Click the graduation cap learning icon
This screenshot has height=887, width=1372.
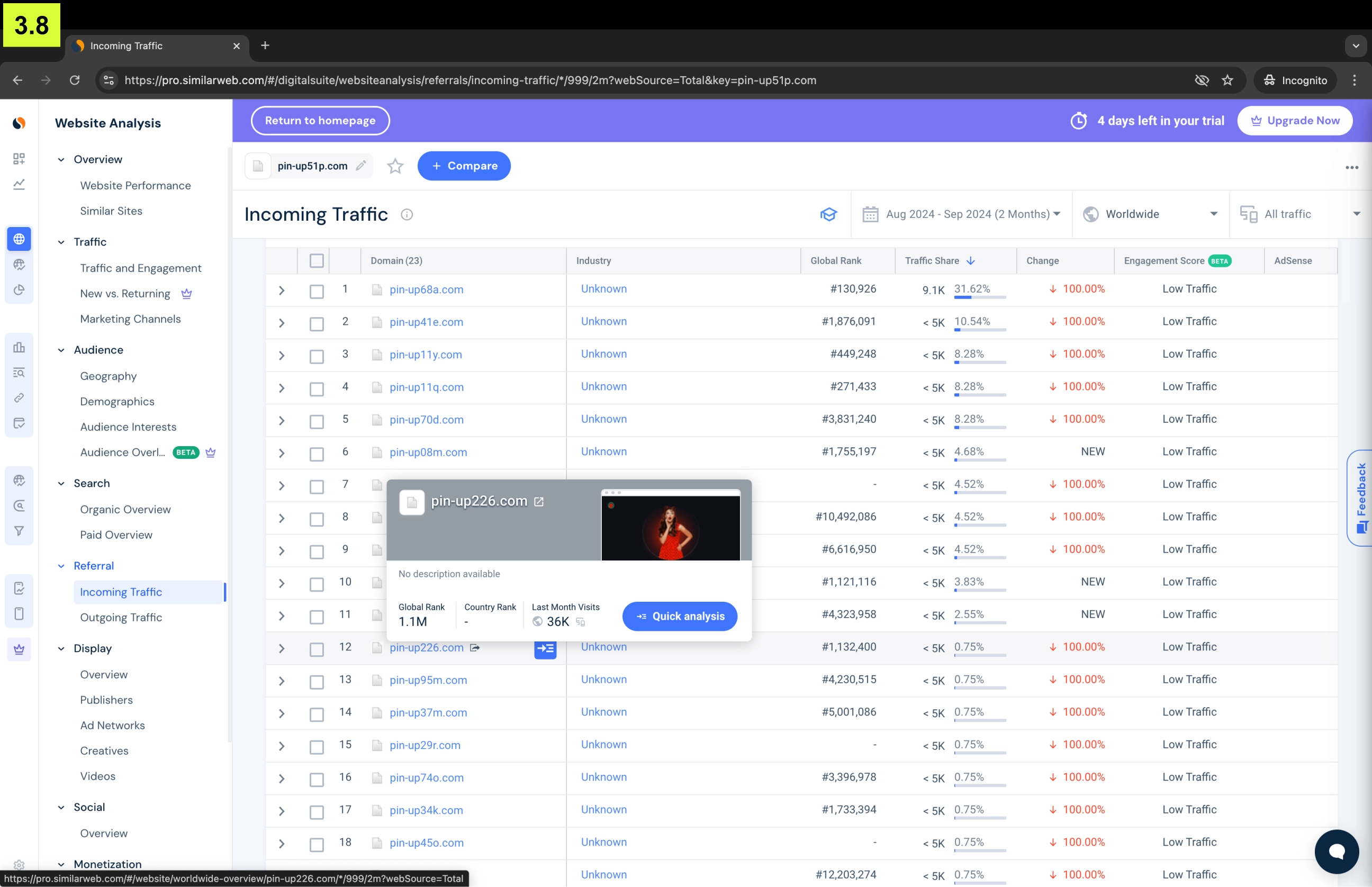coord(828,214)
